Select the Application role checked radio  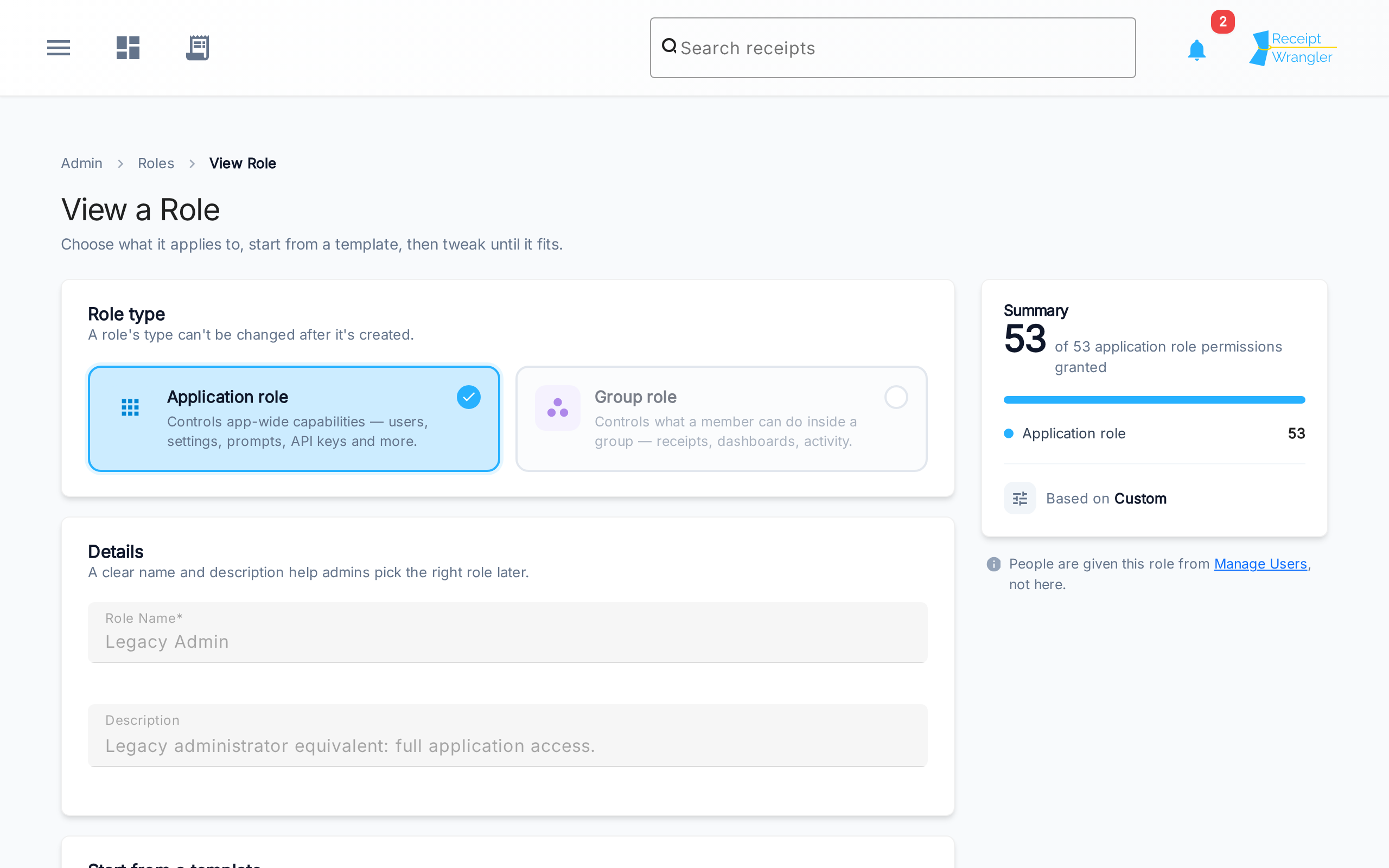pos(468,397)
